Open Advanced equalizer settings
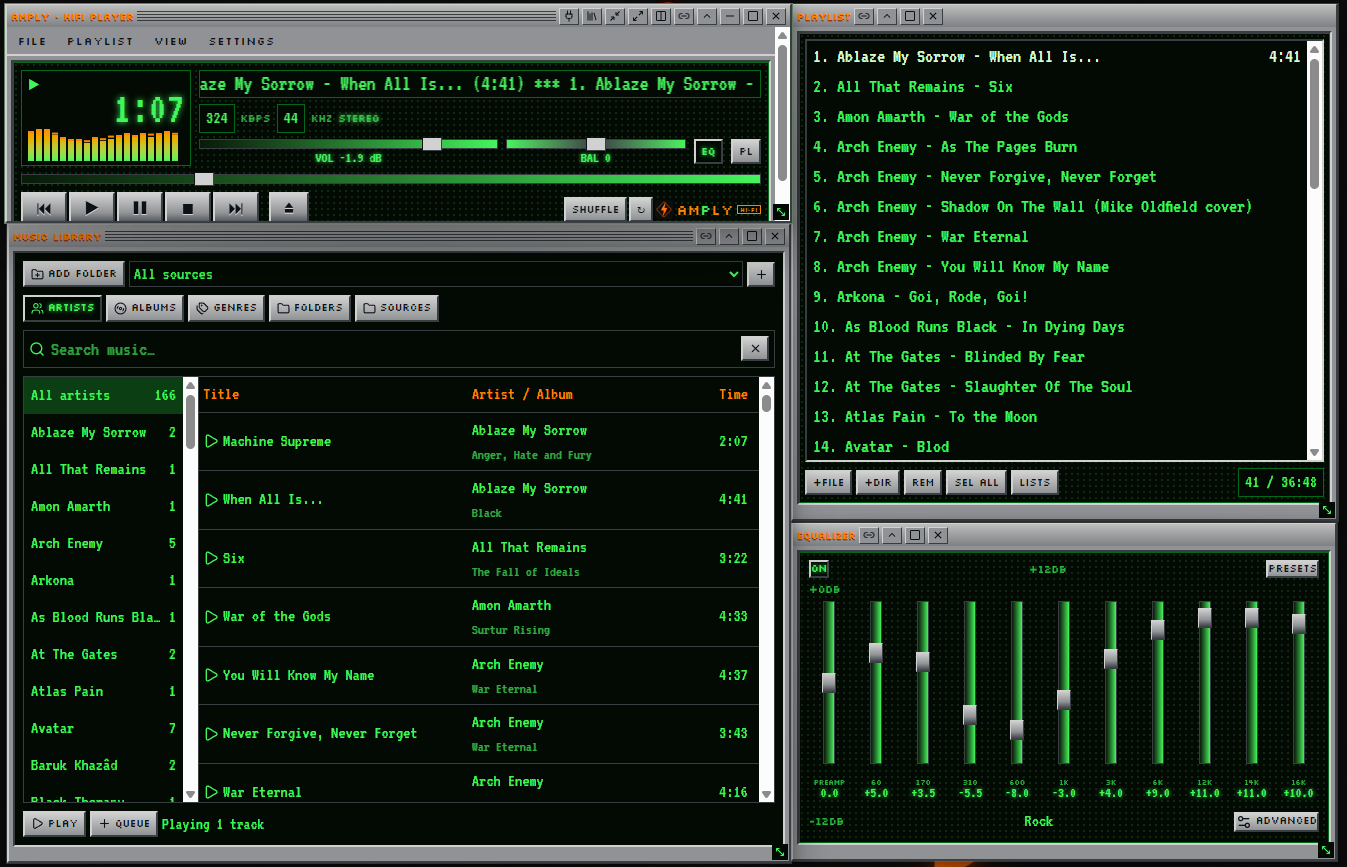This screenshot has width=1347, height=867. click(1276, 821)
